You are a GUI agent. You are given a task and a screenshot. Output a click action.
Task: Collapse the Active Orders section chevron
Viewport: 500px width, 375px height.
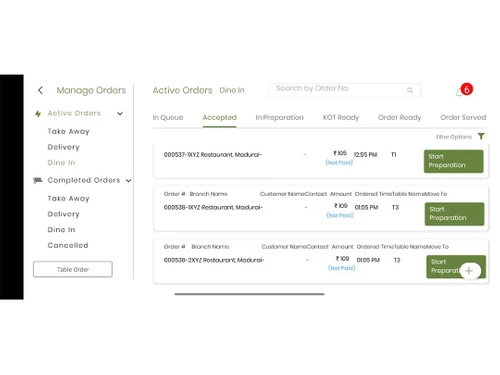tap(120, 114)
